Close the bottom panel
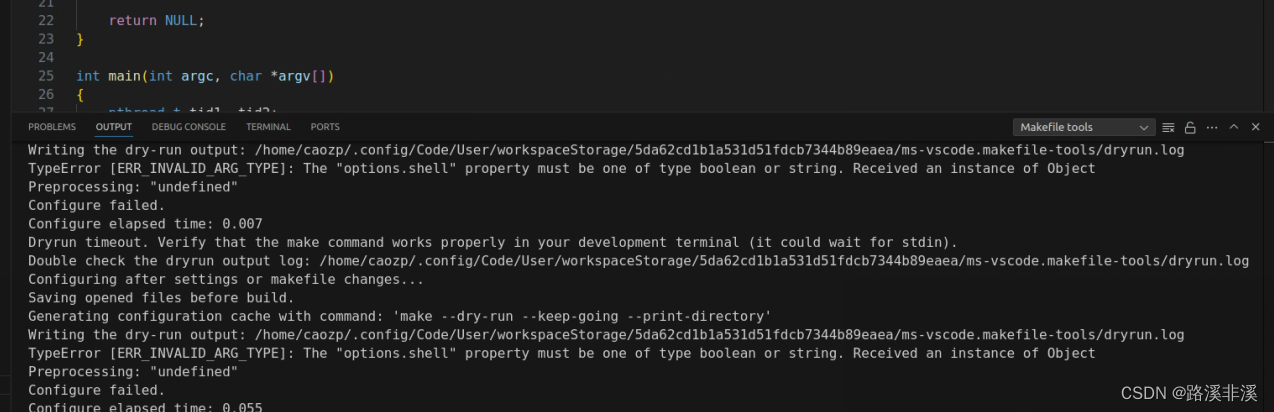Image resolution: width=1274 pixels, height=412 pixels. [1254, 127]
